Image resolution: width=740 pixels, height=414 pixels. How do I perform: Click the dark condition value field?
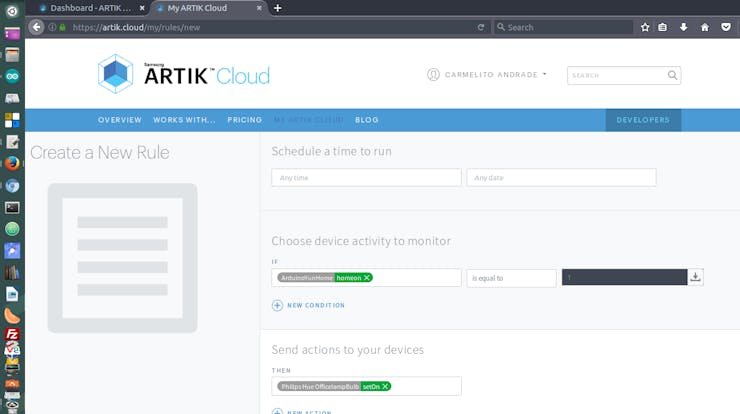[x=624, y=277]
